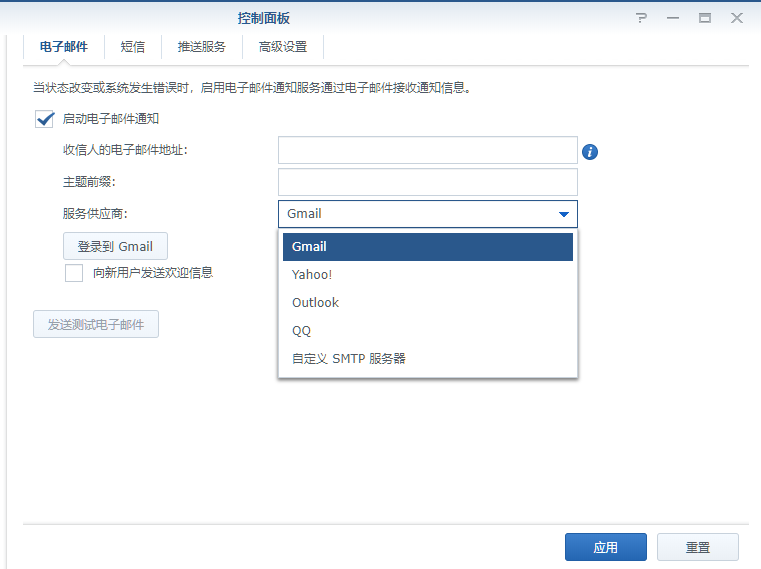Maximize the control panel window
Image resolution: width=761 pixels, height=569 pixels.
[x=705, y=18]
